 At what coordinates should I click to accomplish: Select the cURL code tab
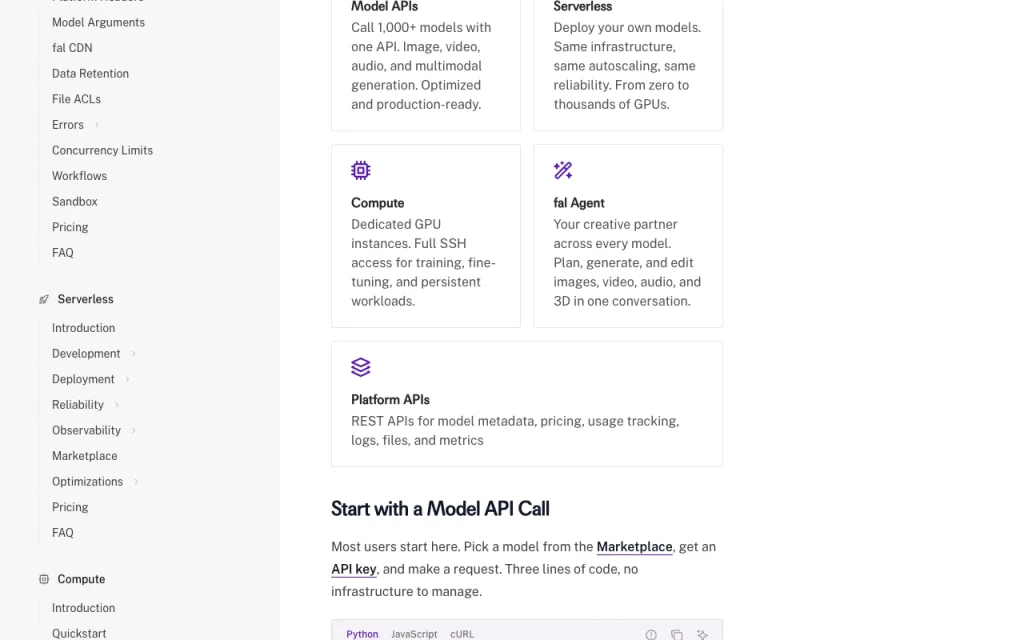[462, 634]
